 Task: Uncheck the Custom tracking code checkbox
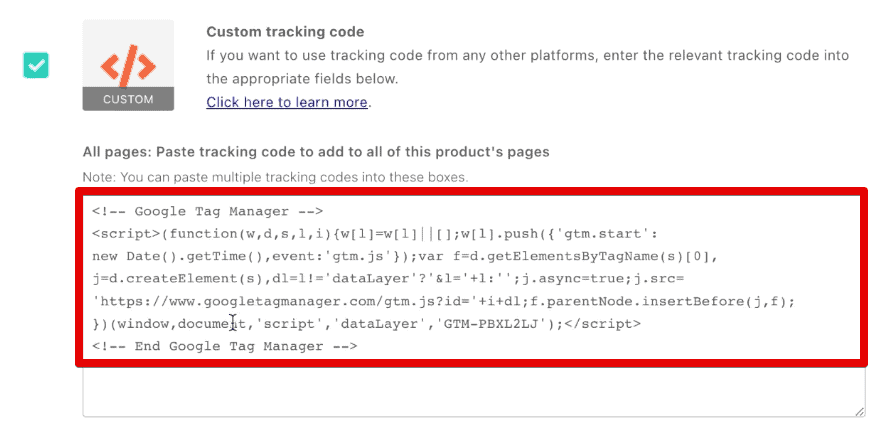pyautogui.click(x=36, y=65)
